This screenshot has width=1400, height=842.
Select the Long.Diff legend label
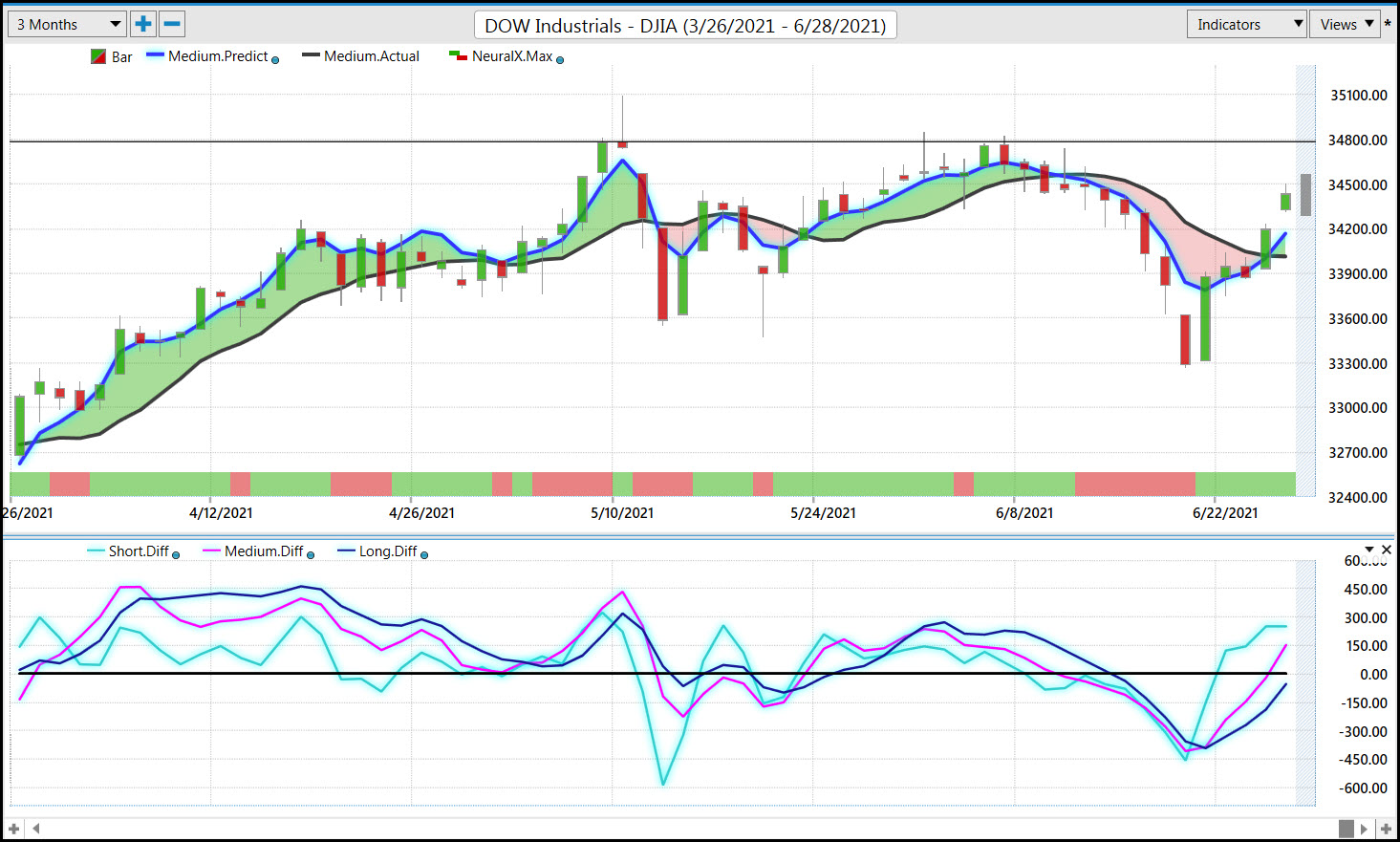(388, 551)
